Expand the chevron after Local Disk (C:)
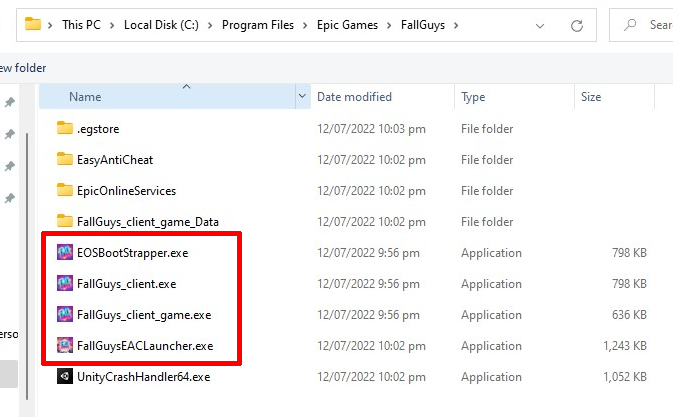 210,26
